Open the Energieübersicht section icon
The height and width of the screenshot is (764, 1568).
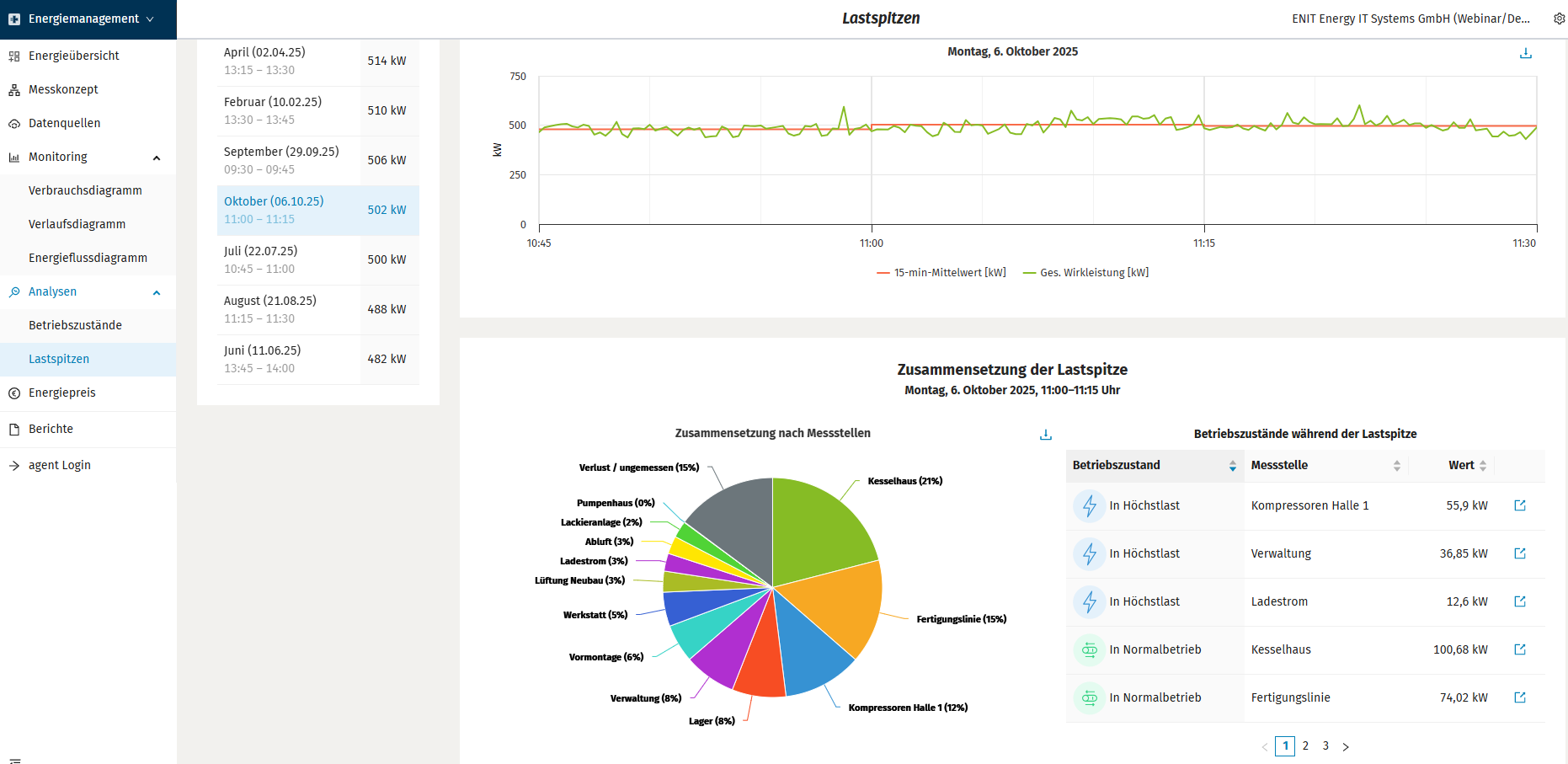(x=13, y=56)
